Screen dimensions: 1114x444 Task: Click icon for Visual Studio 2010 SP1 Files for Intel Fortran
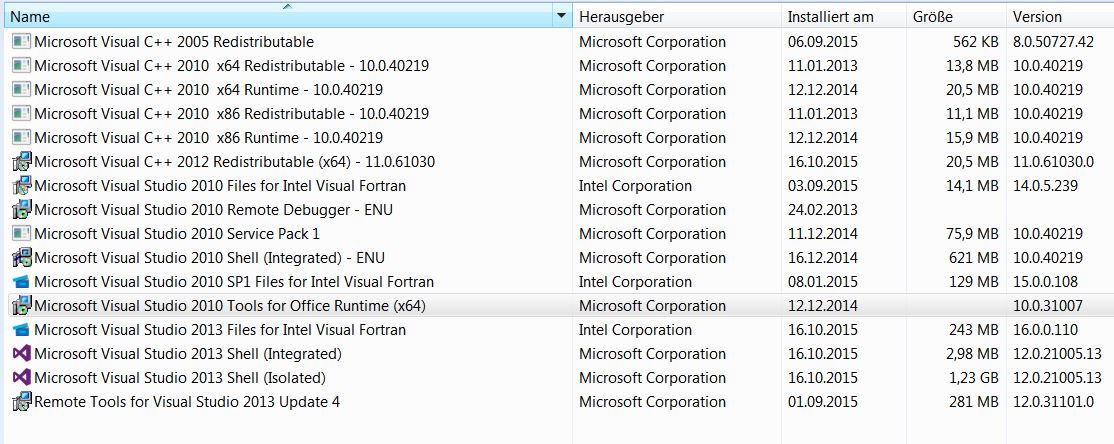click(22, 282)
